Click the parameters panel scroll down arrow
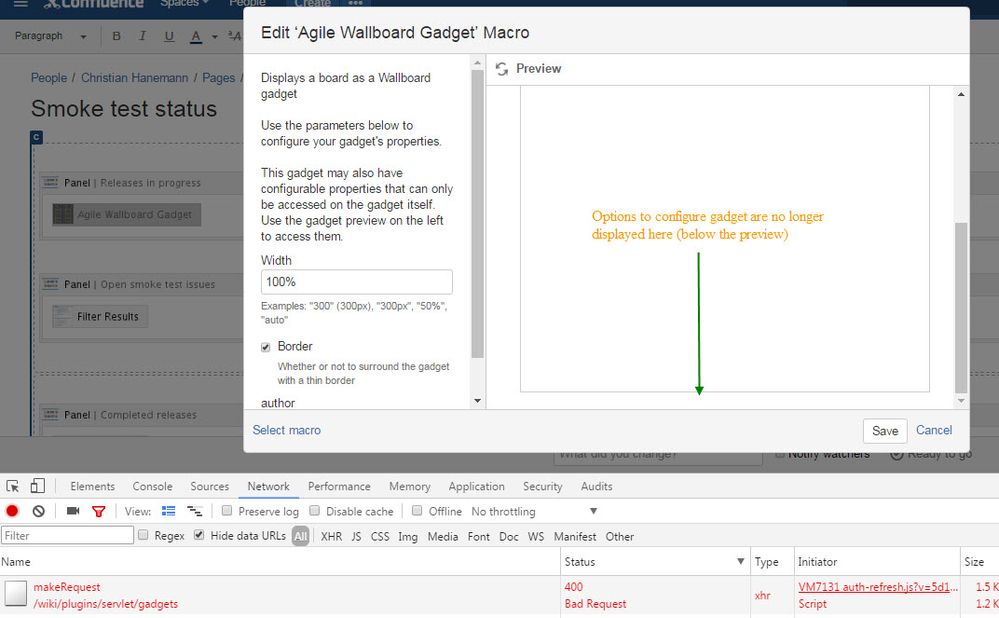 (x=477, y=401)
